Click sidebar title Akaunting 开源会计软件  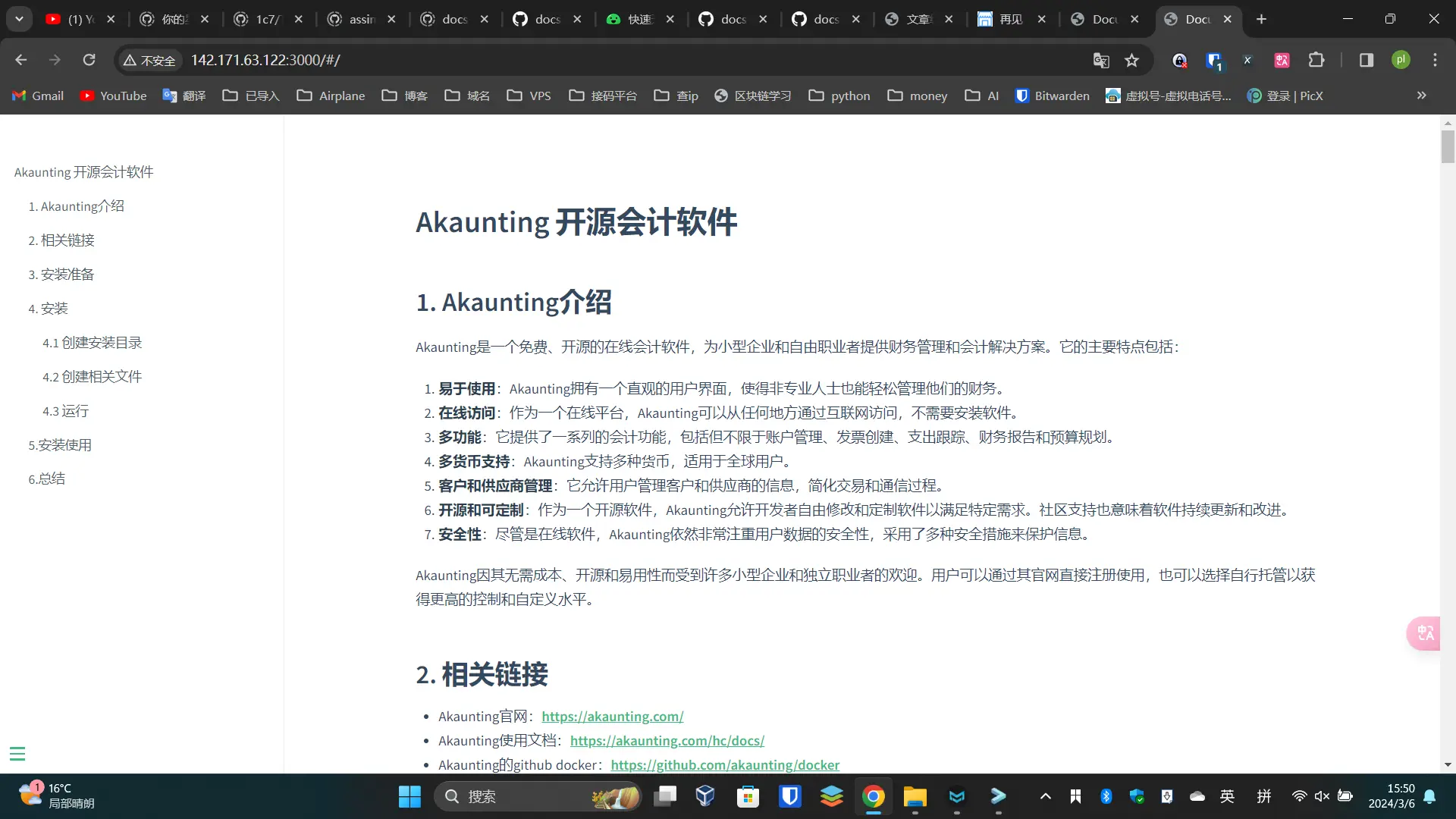[83, 172]
